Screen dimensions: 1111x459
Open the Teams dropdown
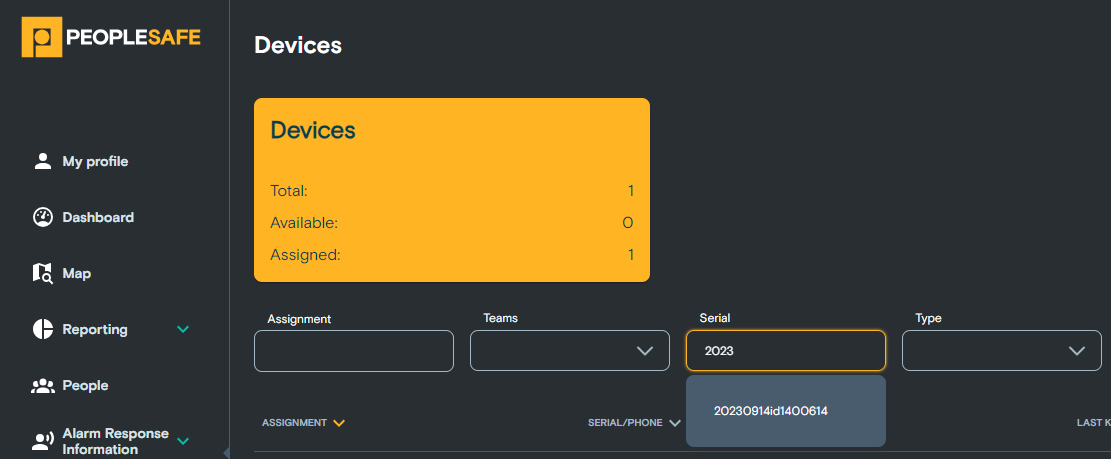coord(570,351)
